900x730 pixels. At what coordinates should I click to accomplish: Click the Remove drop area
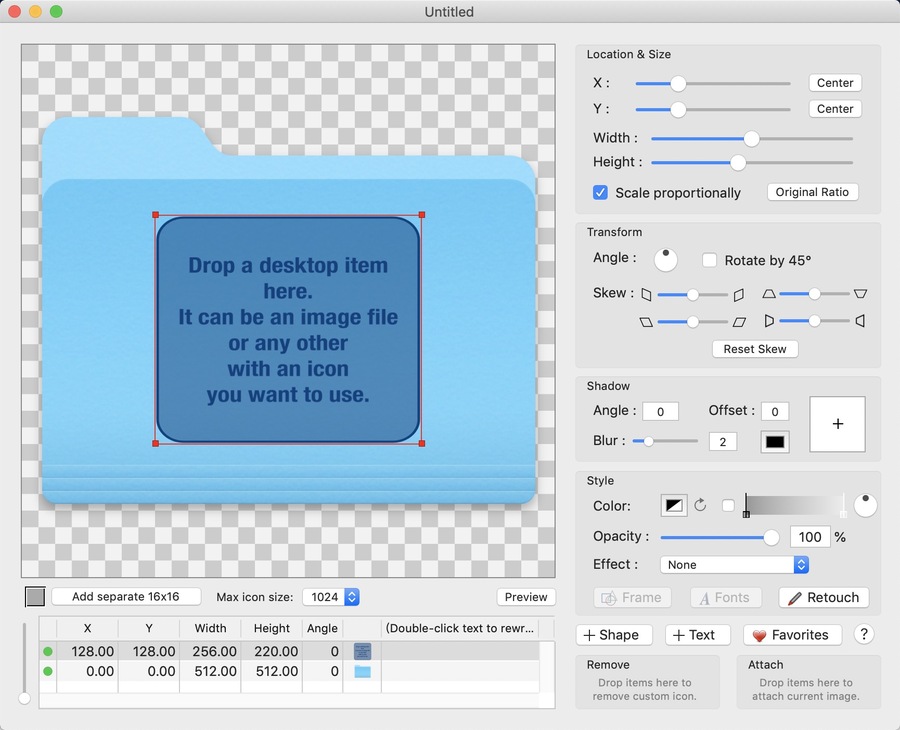pyautogui.click(x=647, y=682)
